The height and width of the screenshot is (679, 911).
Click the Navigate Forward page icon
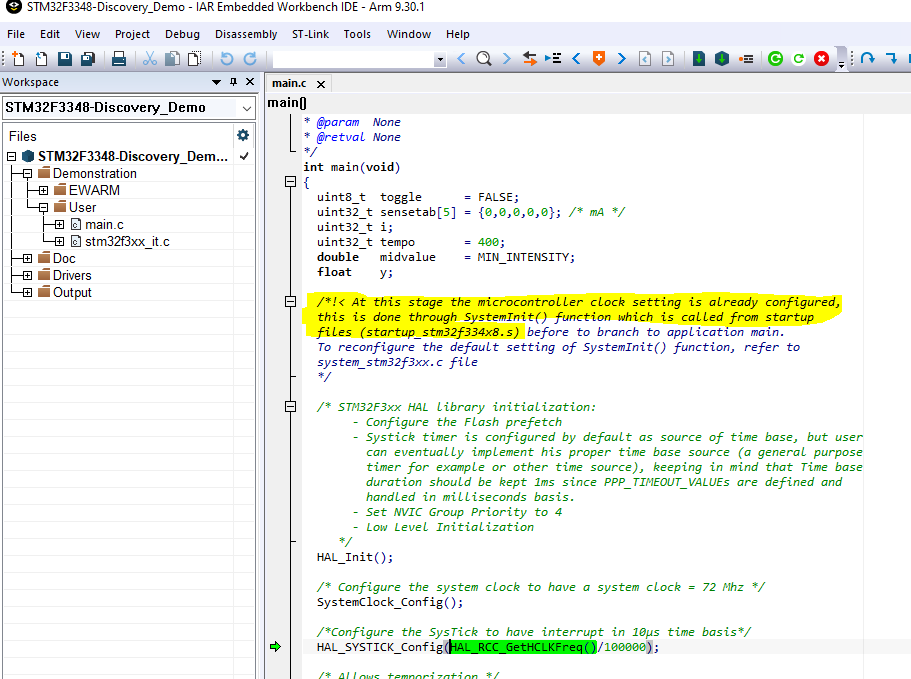coord(668,59)
